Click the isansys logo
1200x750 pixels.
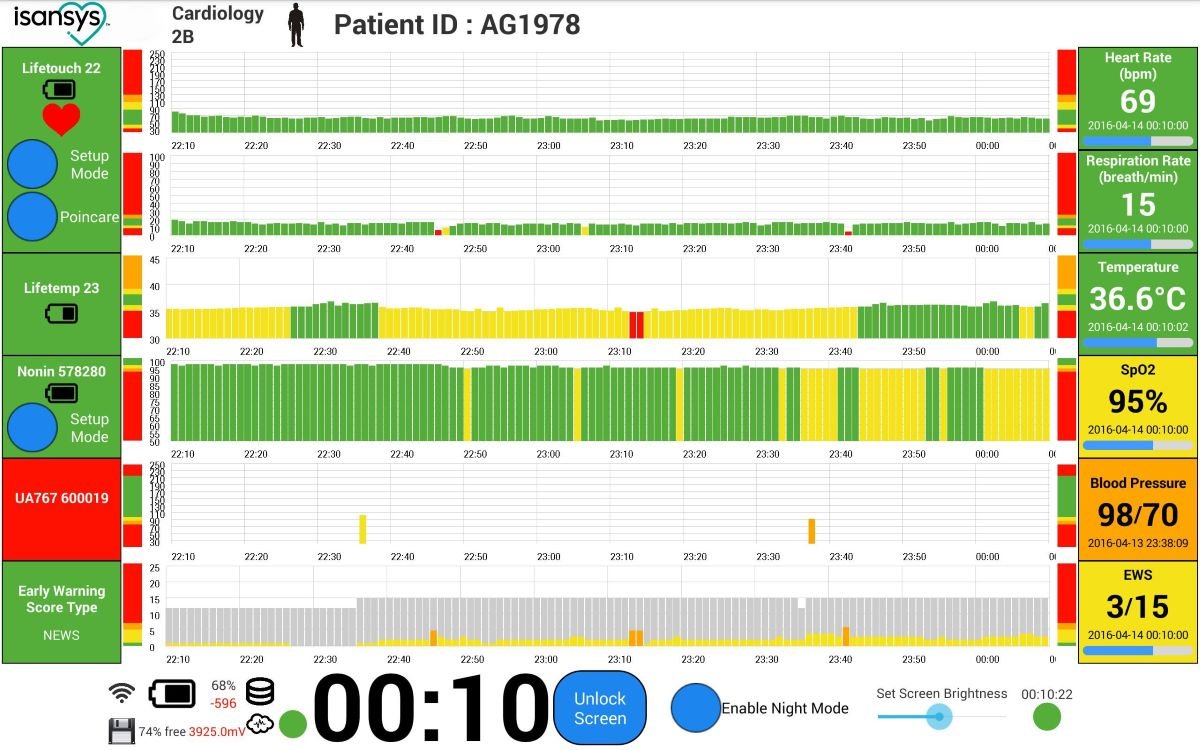point(60,24)
